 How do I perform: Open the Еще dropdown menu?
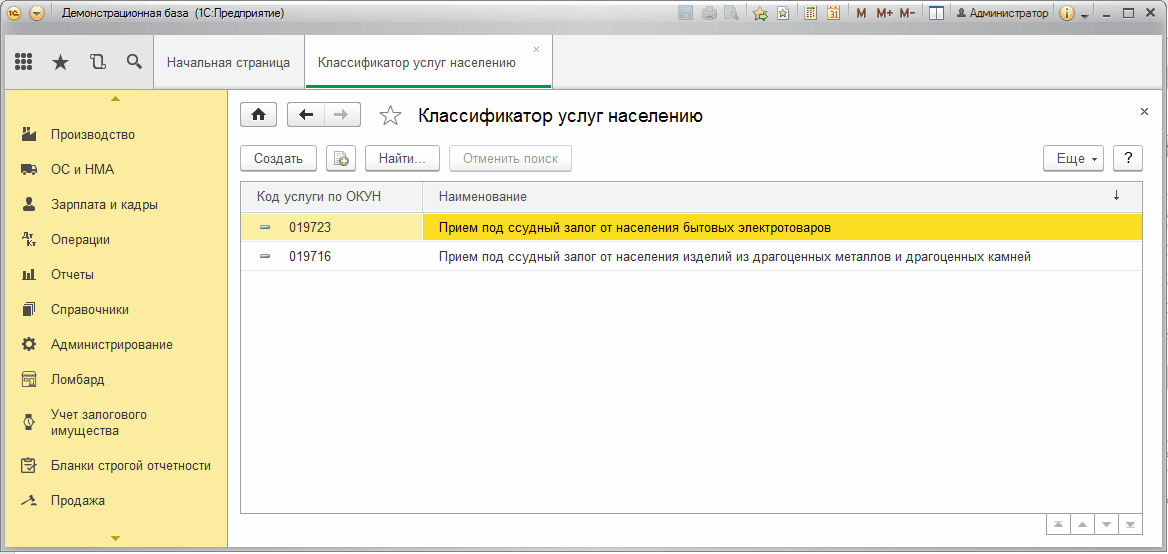point(1075,158)
